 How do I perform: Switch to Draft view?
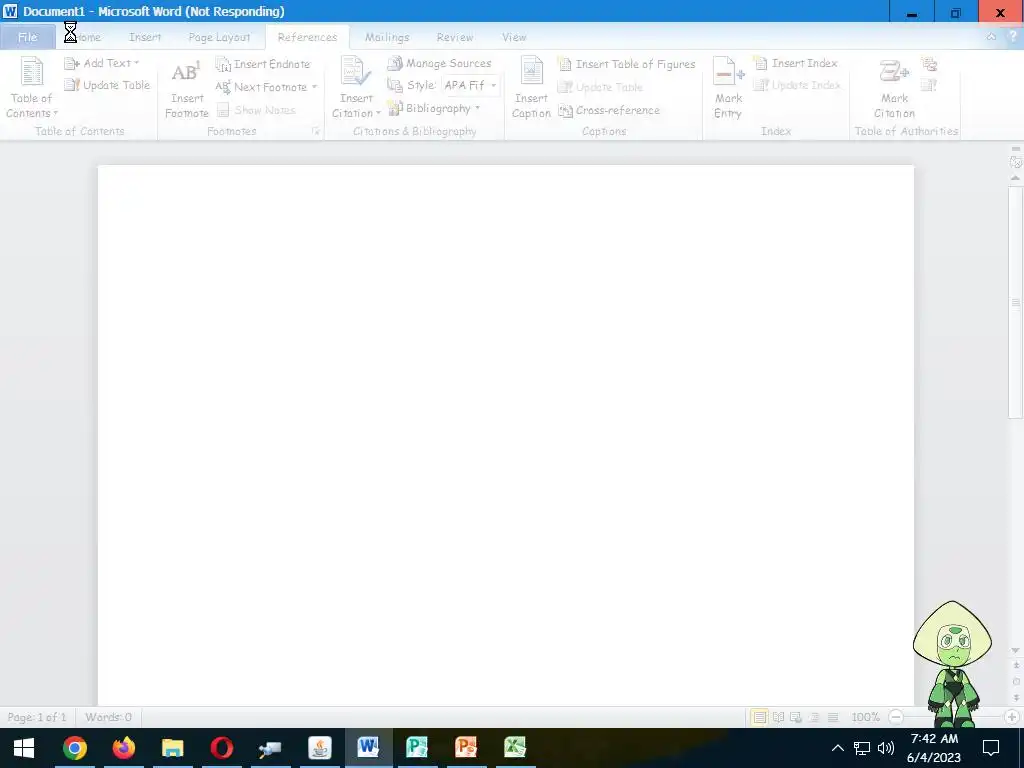point(833,717)
